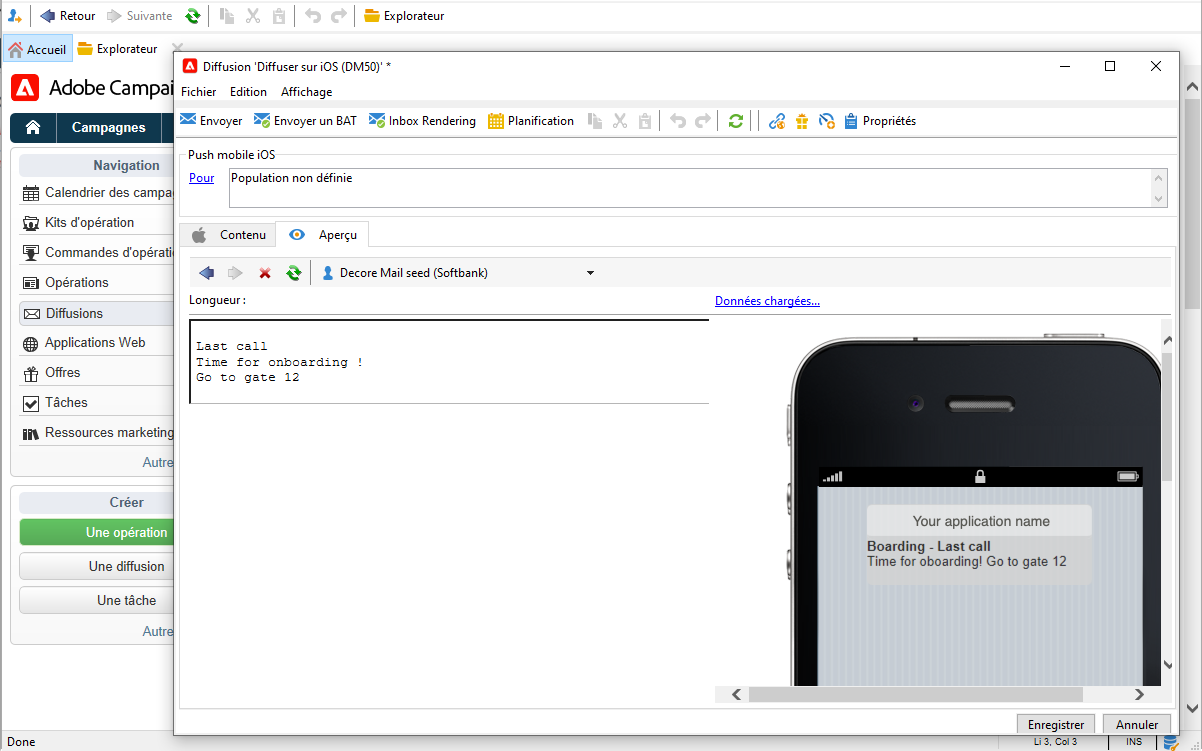
Task: Click the home icon navigation tab
Action: point(33,128)
